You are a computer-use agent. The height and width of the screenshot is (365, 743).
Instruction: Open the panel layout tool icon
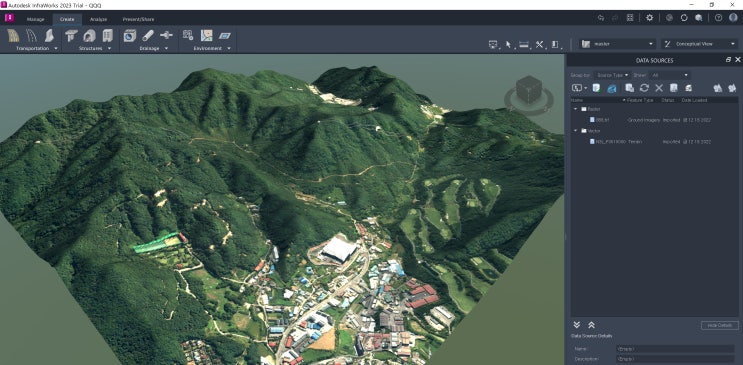click(555, 45)
